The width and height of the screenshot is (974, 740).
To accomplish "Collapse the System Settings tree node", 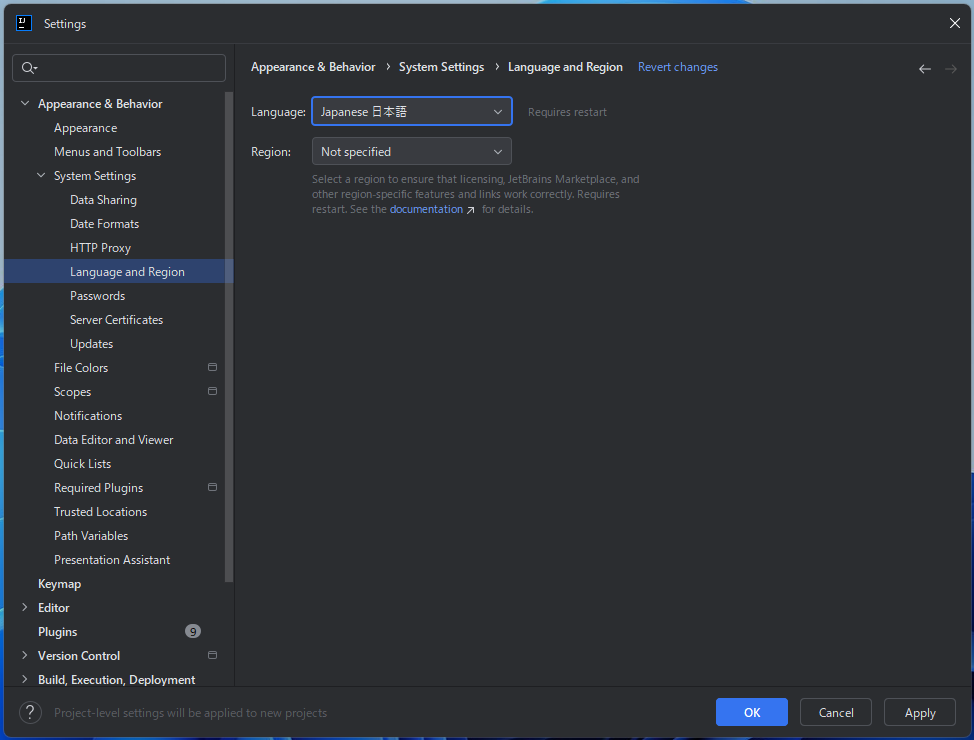I will [41, 176].
